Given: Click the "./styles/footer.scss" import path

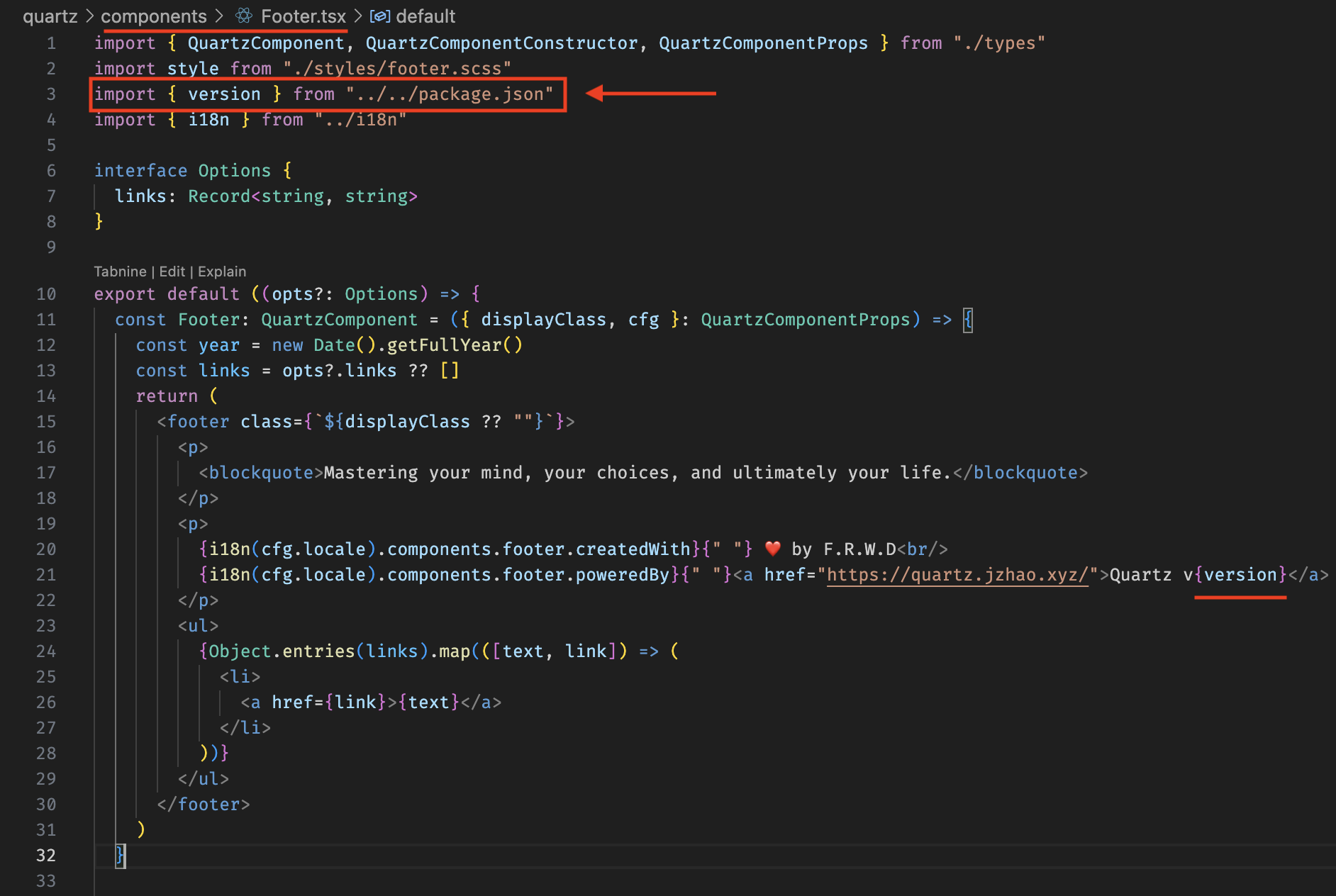Looking at the screenshot, I should [397, 69].
